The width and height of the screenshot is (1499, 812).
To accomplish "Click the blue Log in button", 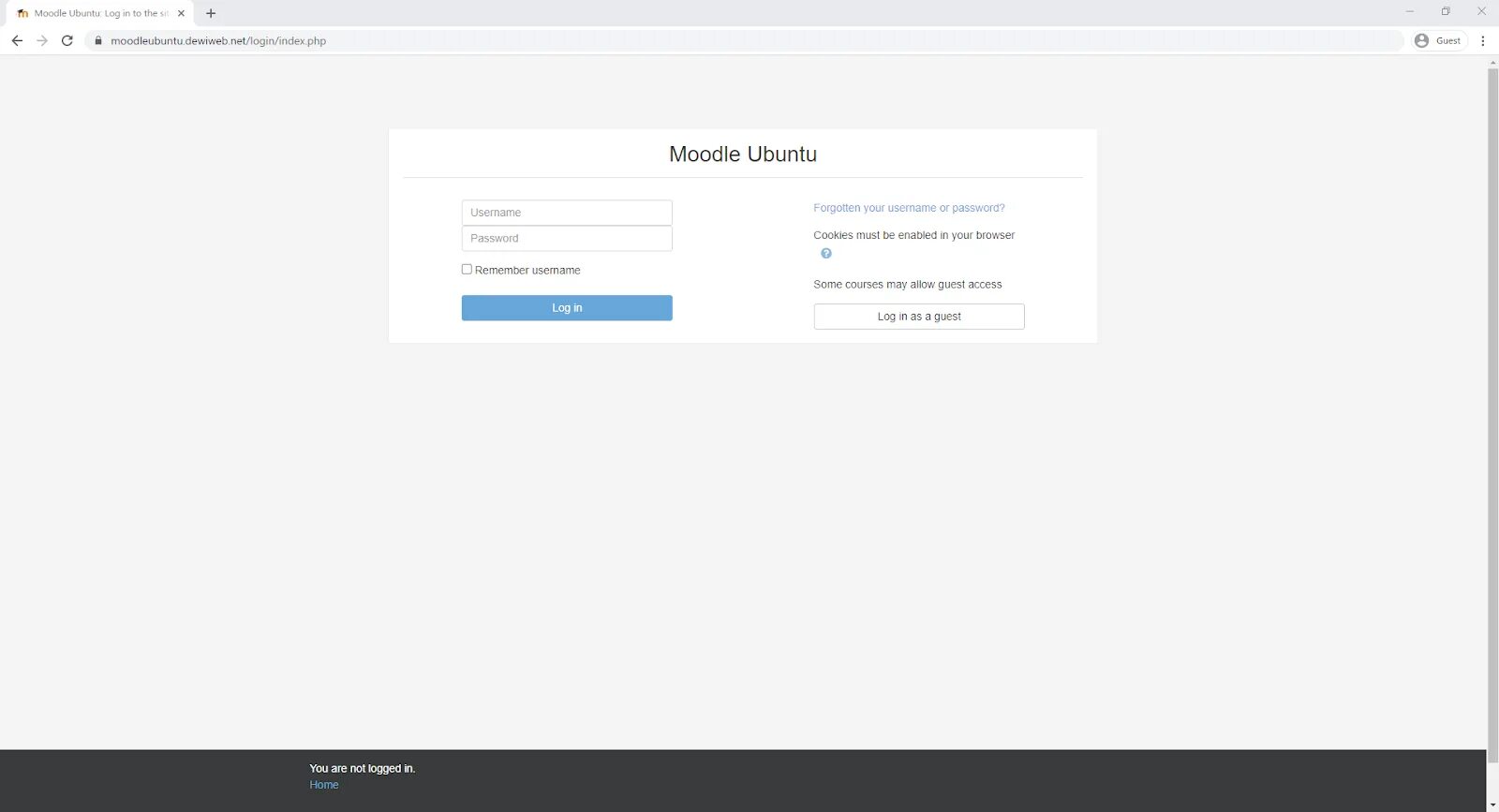I will click(567, 308).
